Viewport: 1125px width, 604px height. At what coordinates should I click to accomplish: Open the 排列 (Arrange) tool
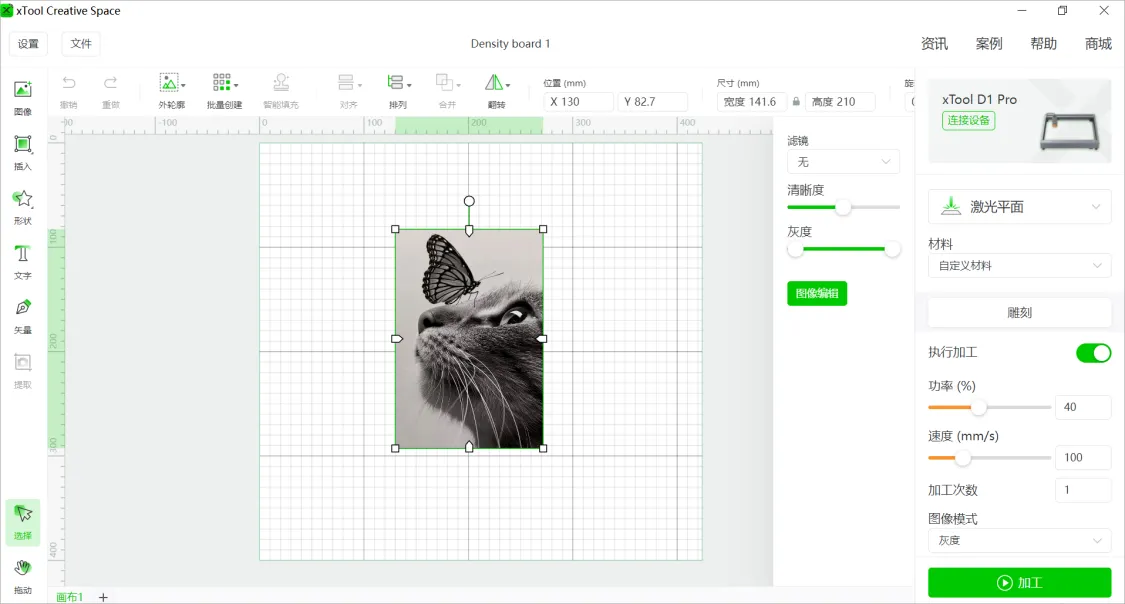point(398,90)
